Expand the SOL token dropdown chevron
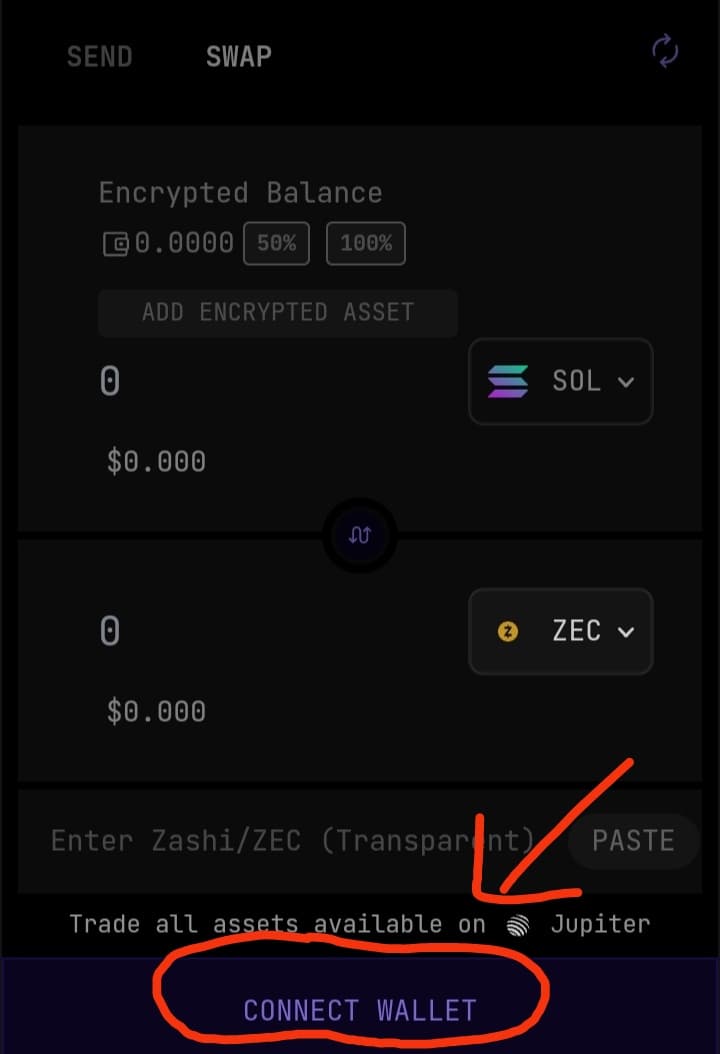Screen dimensions: 720x1054 pos(627,382)
